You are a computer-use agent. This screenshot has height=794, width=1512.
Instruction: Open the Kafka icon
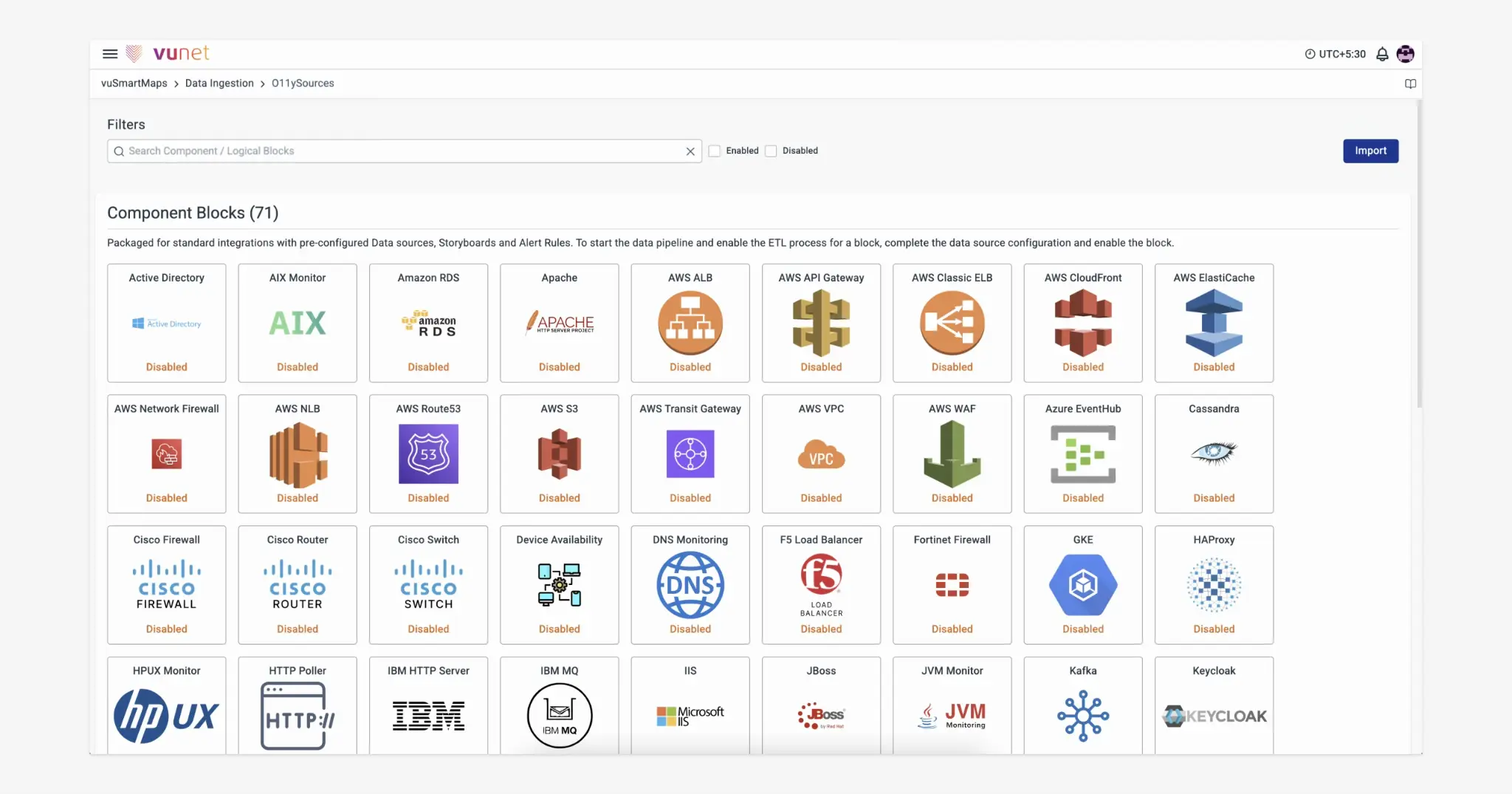point(1083,715)
